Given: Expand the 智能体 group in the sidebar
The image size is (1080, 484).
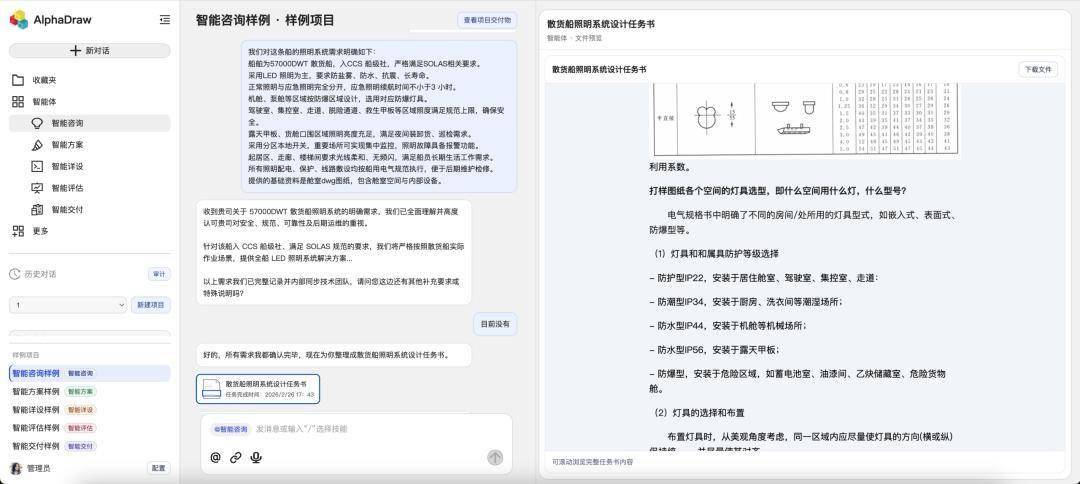Looking at the screenshot, I should tap(44, 102).
